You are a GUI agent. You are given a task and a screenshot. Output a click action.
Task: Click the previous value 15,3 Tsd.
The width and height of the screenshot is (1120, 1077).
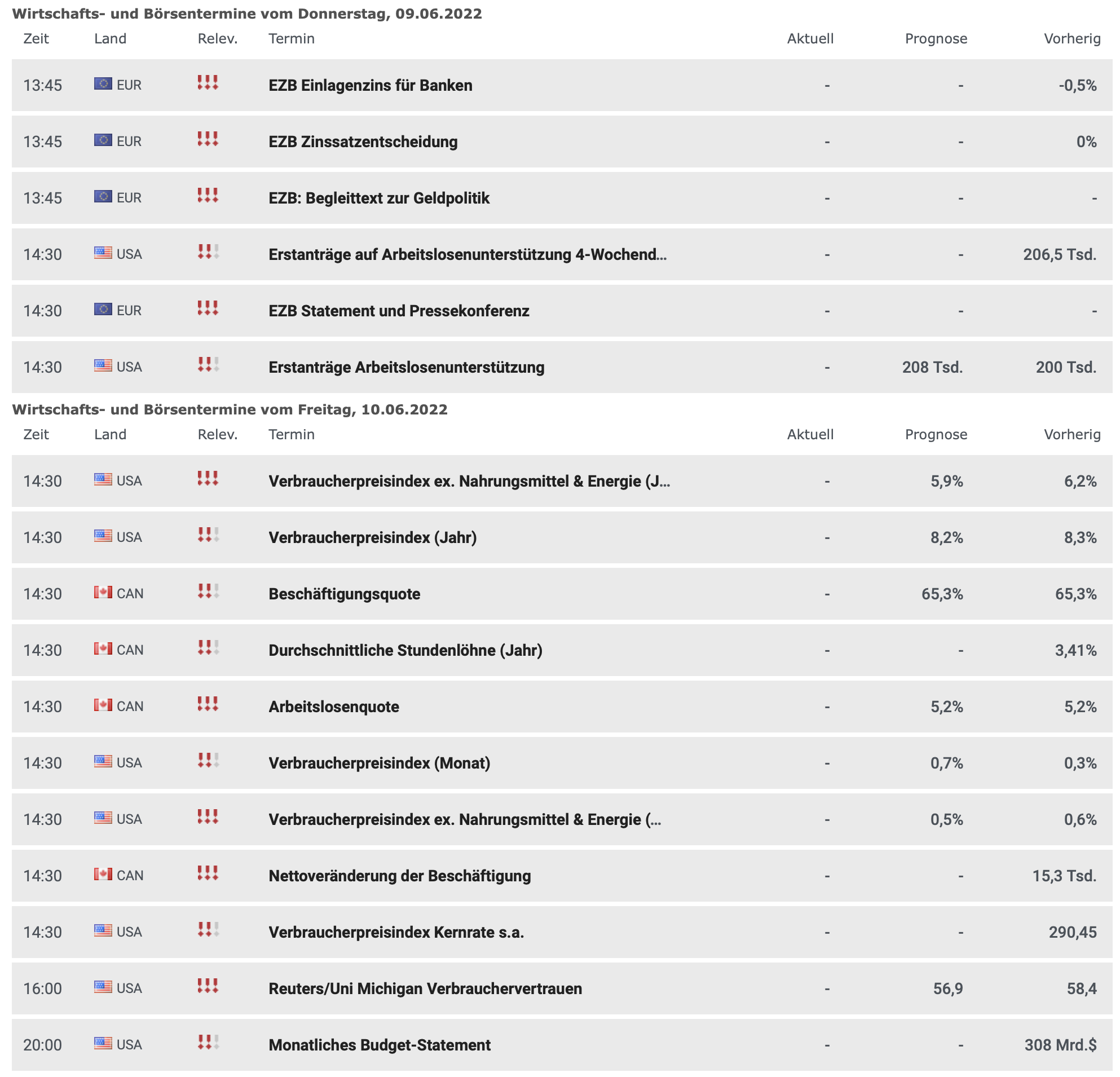pos(1065,876)
